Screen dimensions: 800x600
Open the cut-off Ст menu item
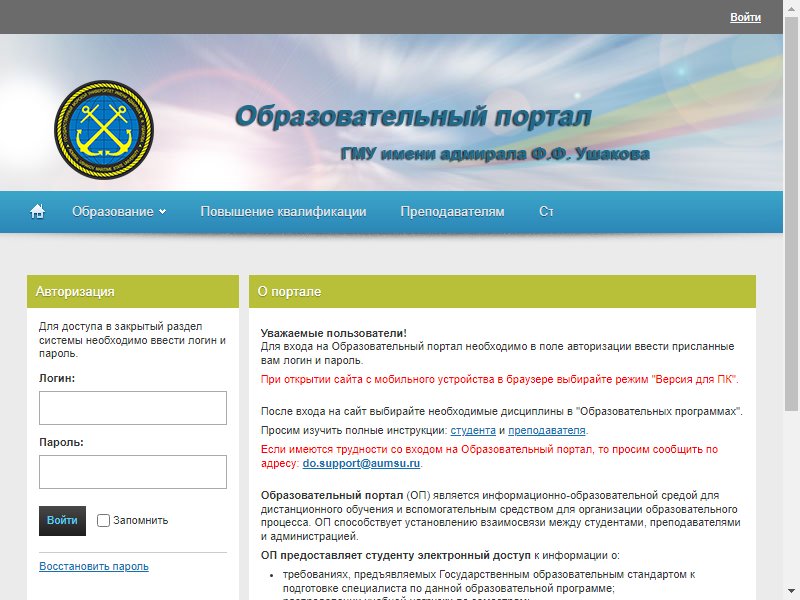point(546,211)
